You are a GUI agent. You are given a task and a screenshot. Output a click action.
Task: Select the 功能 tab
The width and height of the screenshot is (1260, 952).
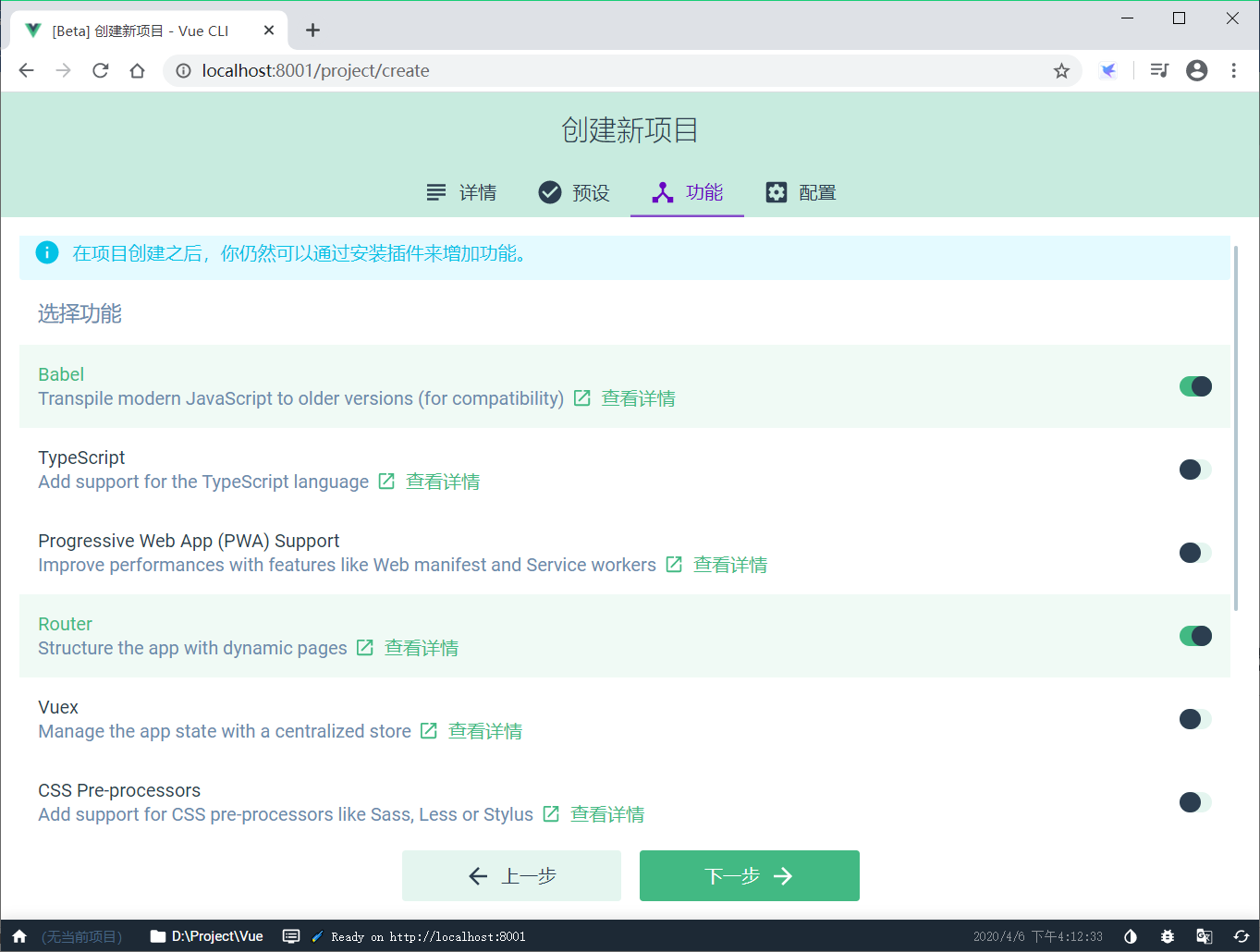point(687,192)
